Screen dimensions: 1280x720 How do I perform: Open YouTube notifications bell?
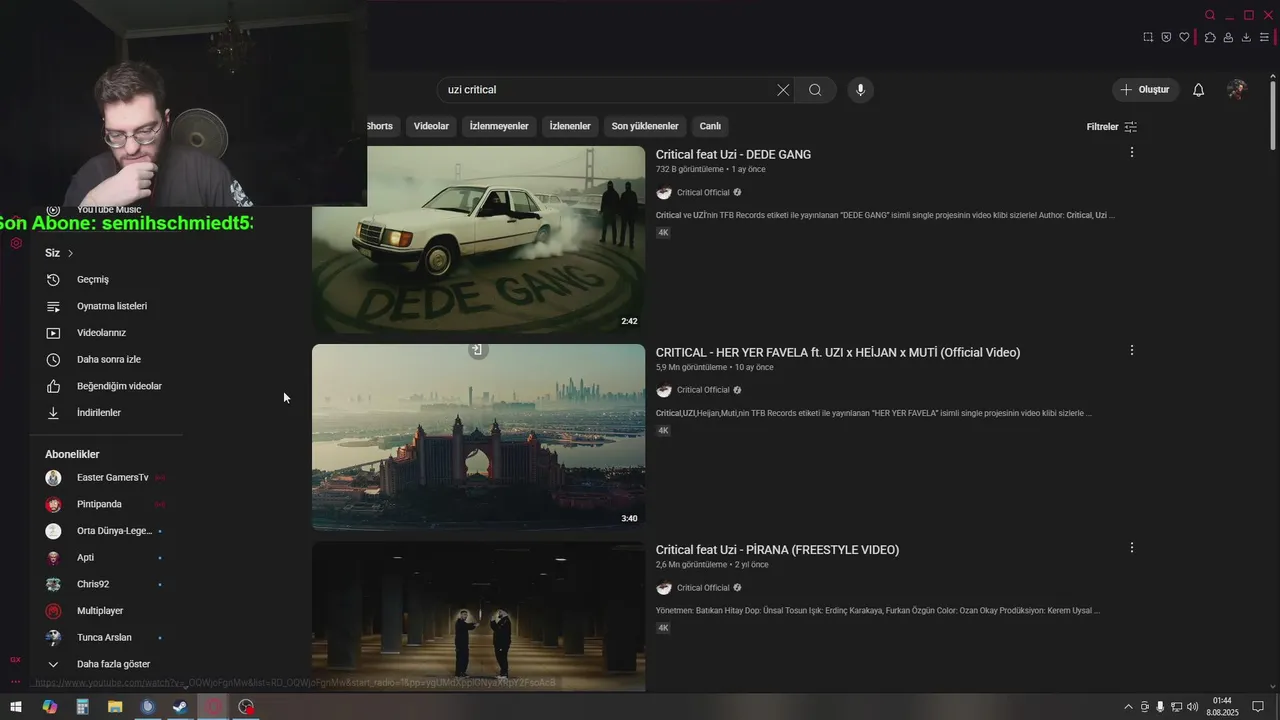tap(1198, 90)
